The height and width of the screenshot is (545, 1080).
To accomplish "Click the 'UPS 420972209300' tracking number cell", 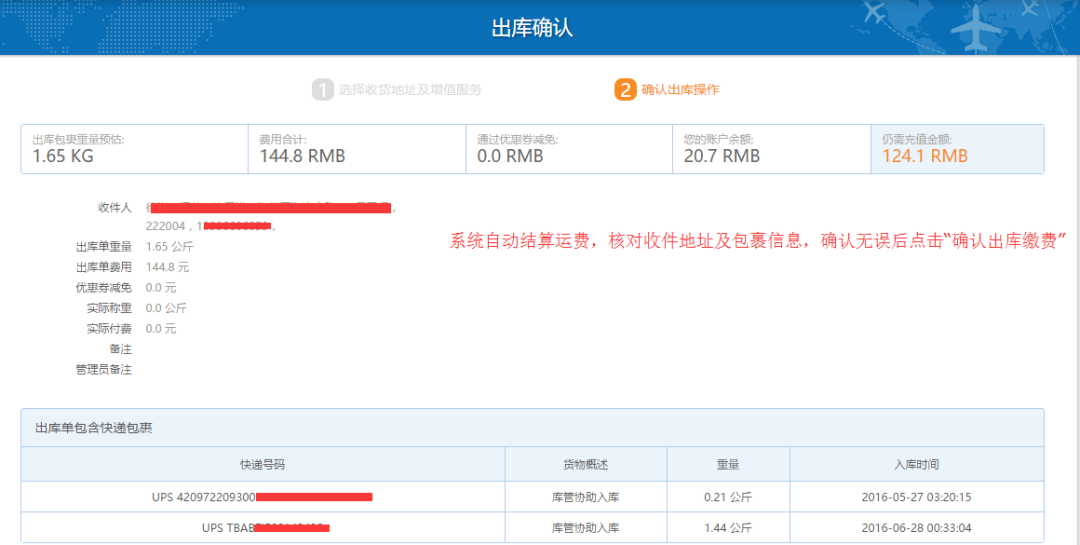I will (x=262, y=497).
